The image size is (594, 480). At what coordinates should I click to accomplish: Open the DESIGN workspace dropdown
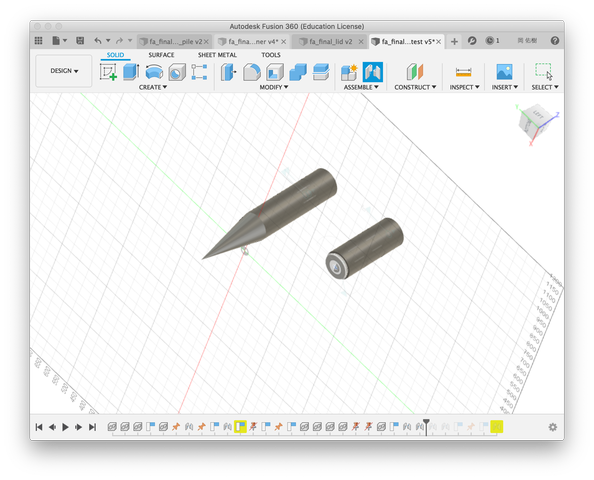pos(64,71)
